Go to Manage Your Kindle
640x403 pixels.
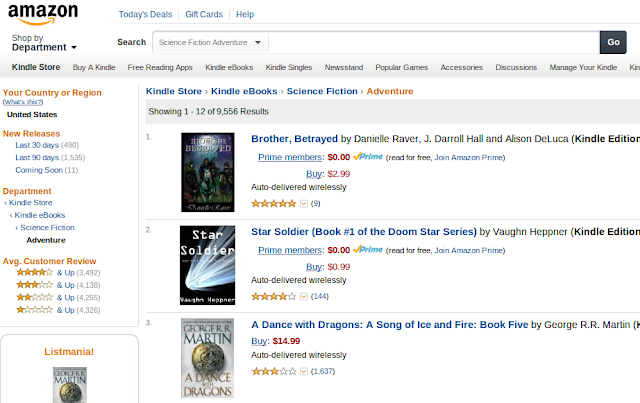[583, 67]
